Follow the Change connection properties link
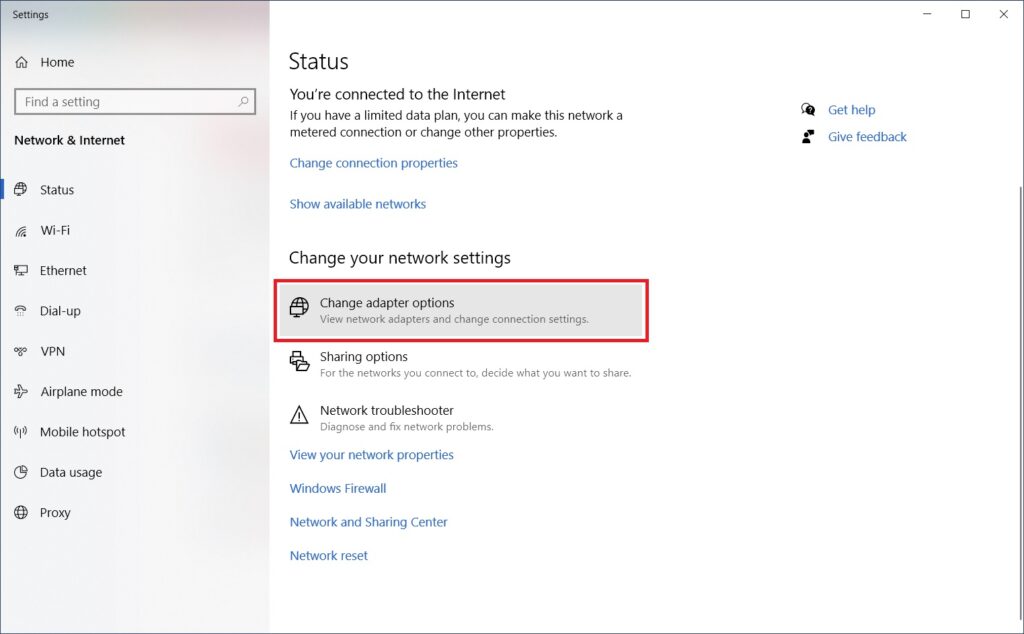1024x634 pixels. click(x=374, y=163)
